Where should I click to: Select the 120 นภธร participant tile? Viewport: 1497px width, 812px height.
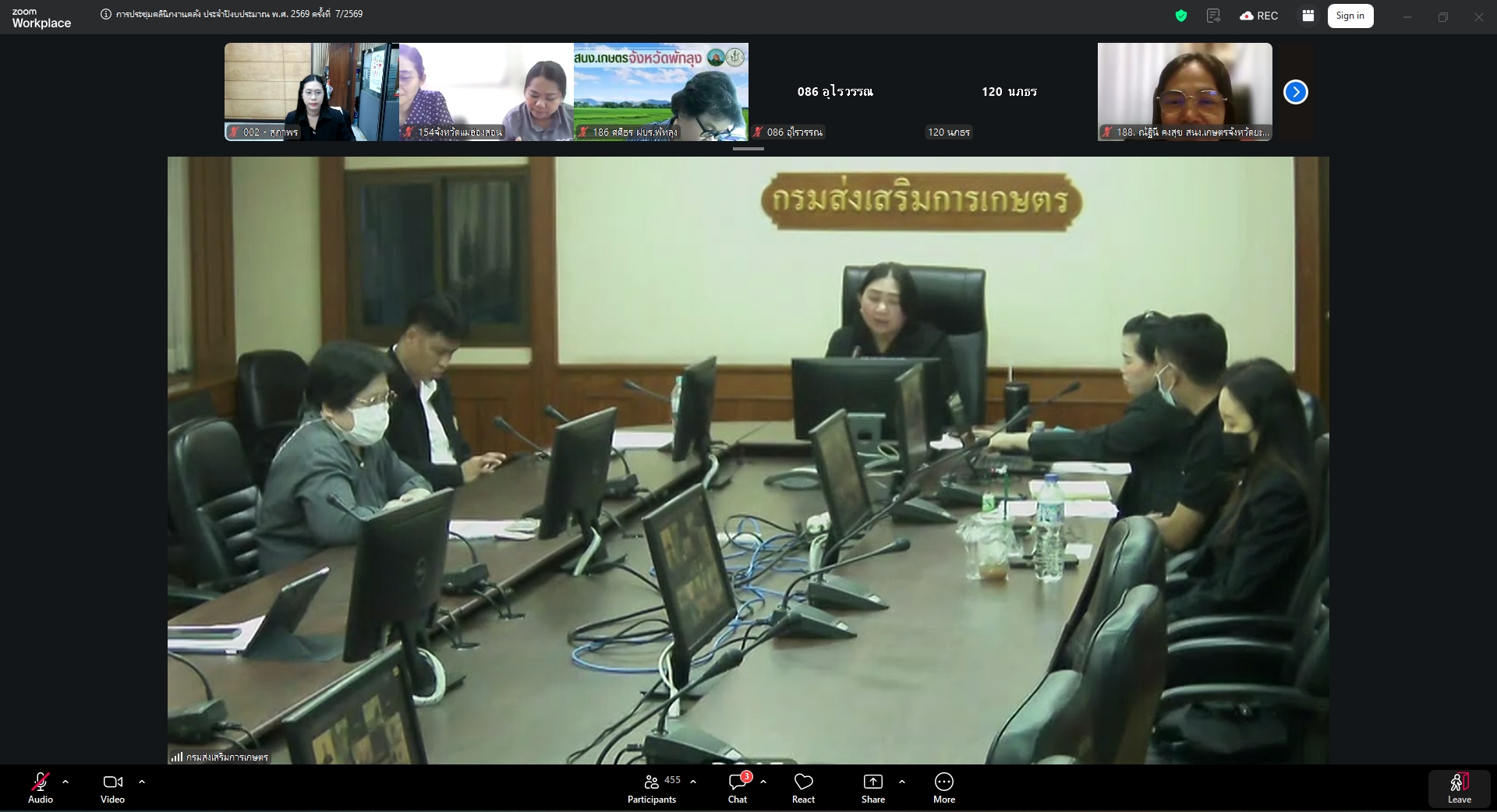1010,92
